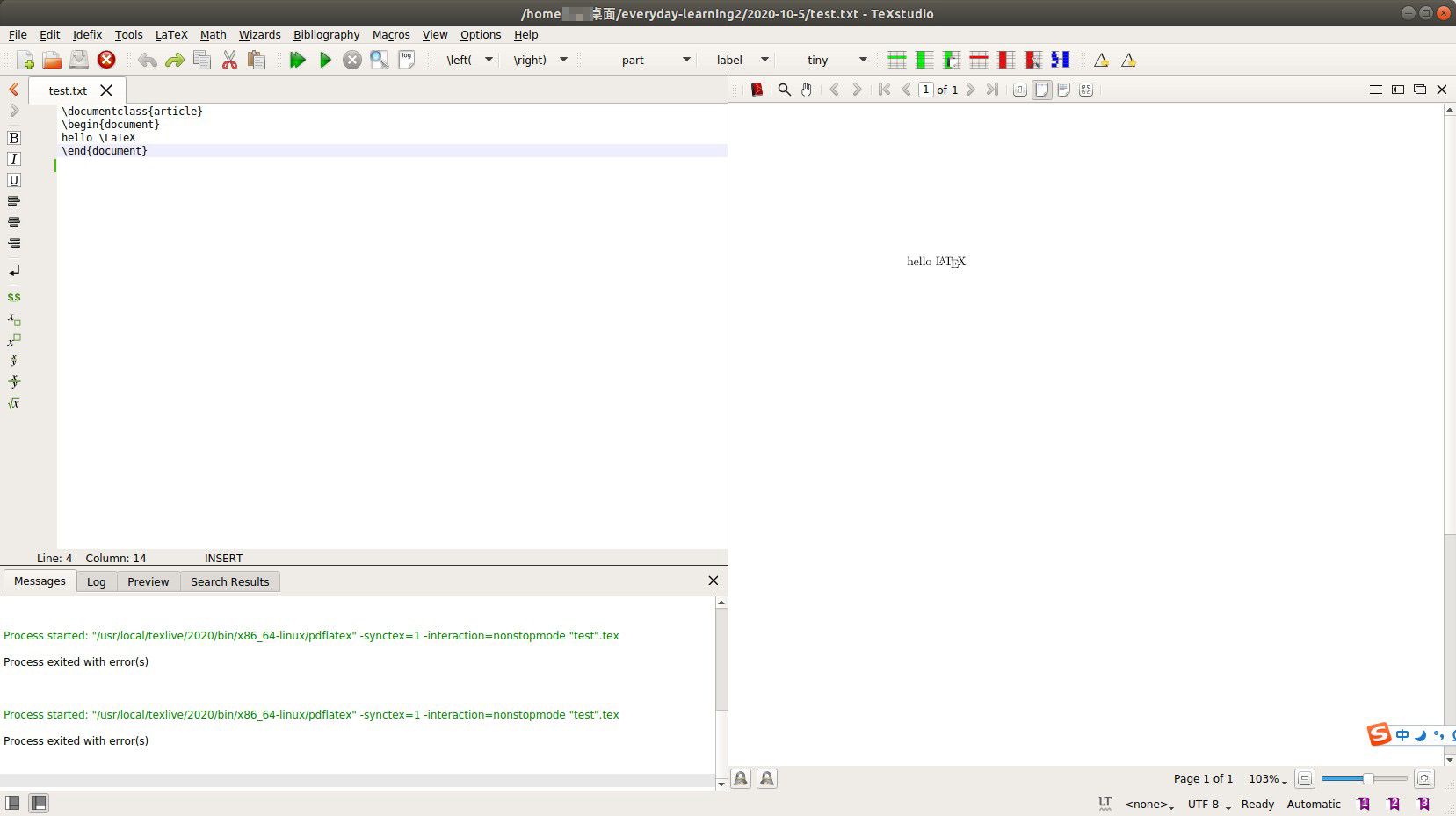Toggle side panel at bottom-left status bar
The image size is (1456, 816).
(13, 803)
